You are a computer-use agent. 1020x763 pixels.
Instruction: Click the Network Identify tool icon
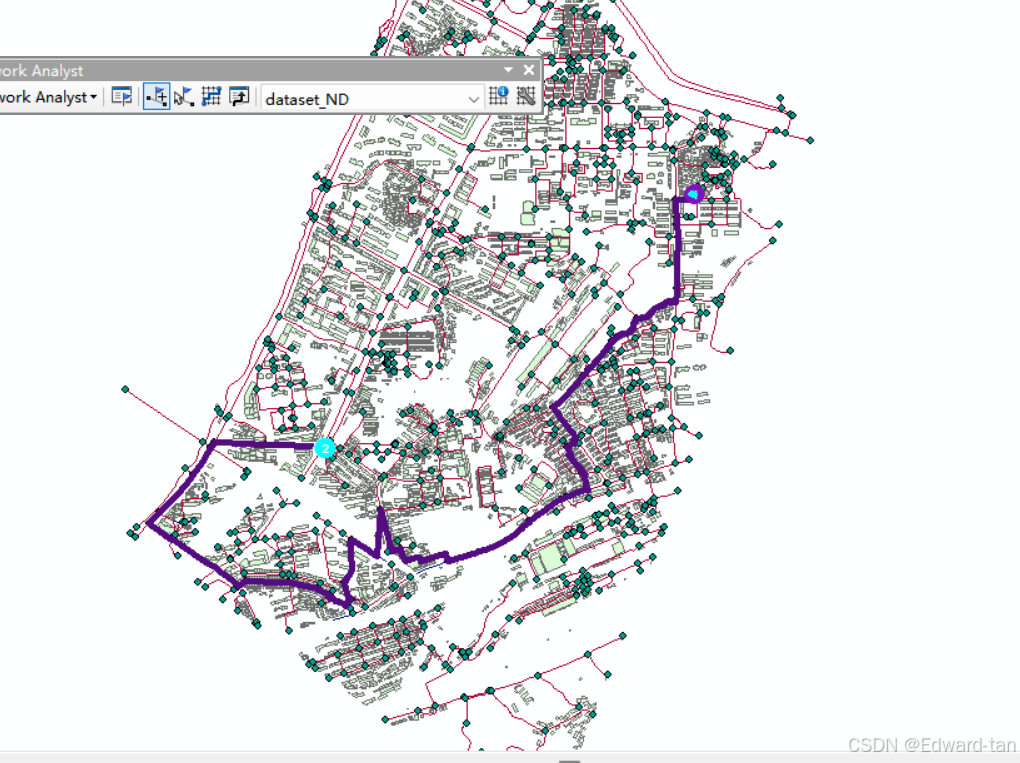499,97
